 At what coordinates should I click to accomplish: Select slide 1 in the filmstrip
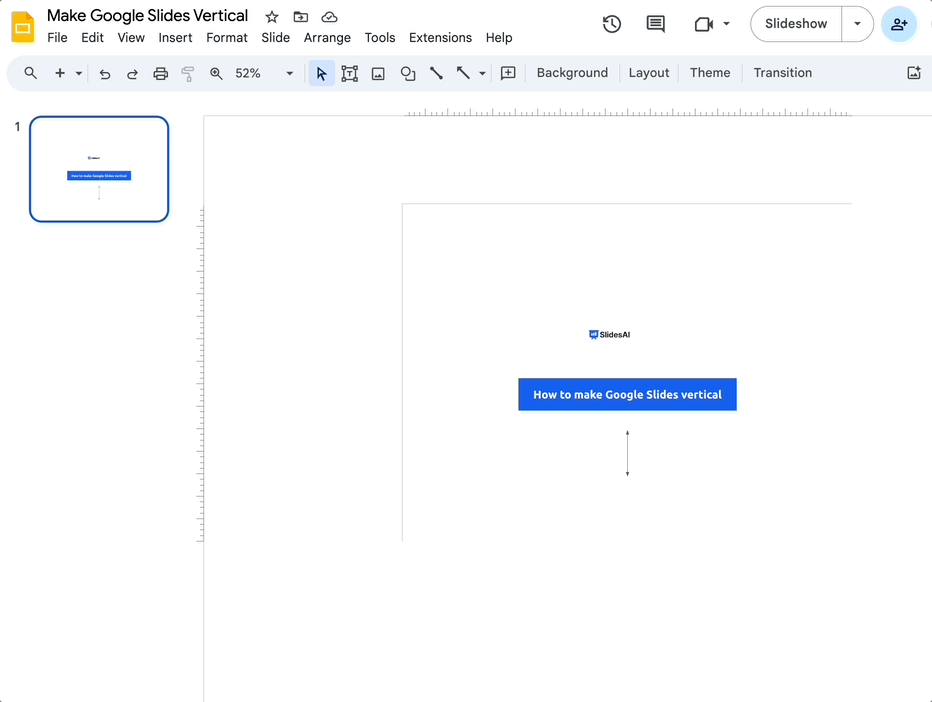point(98,168)
